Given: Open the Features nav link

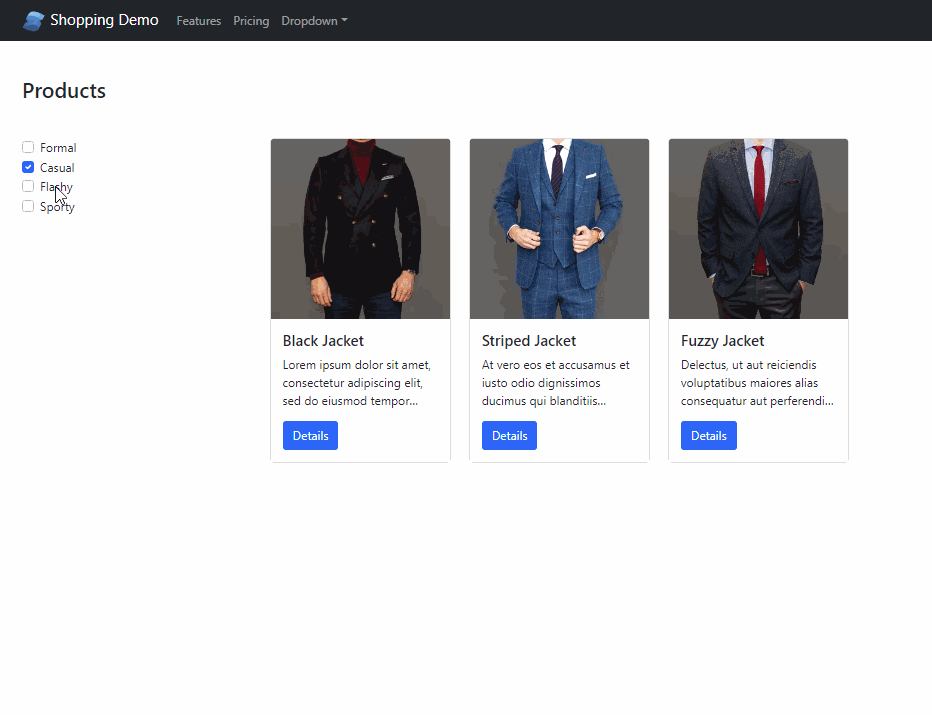Looking at the screenshot, I should pyautogui.click(x=199, y=21).
